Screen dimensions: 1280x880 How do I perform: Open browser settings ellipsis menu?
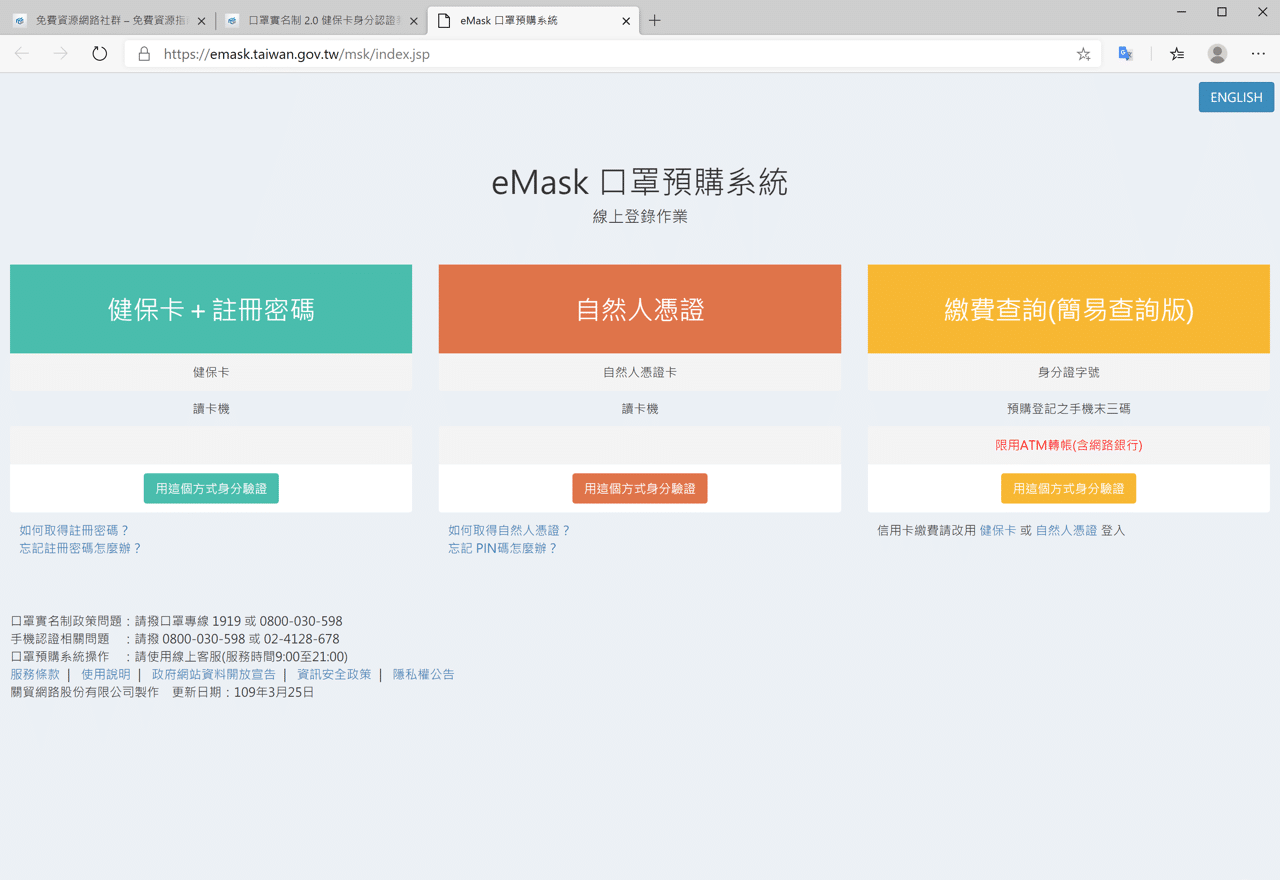(1258, 54)
